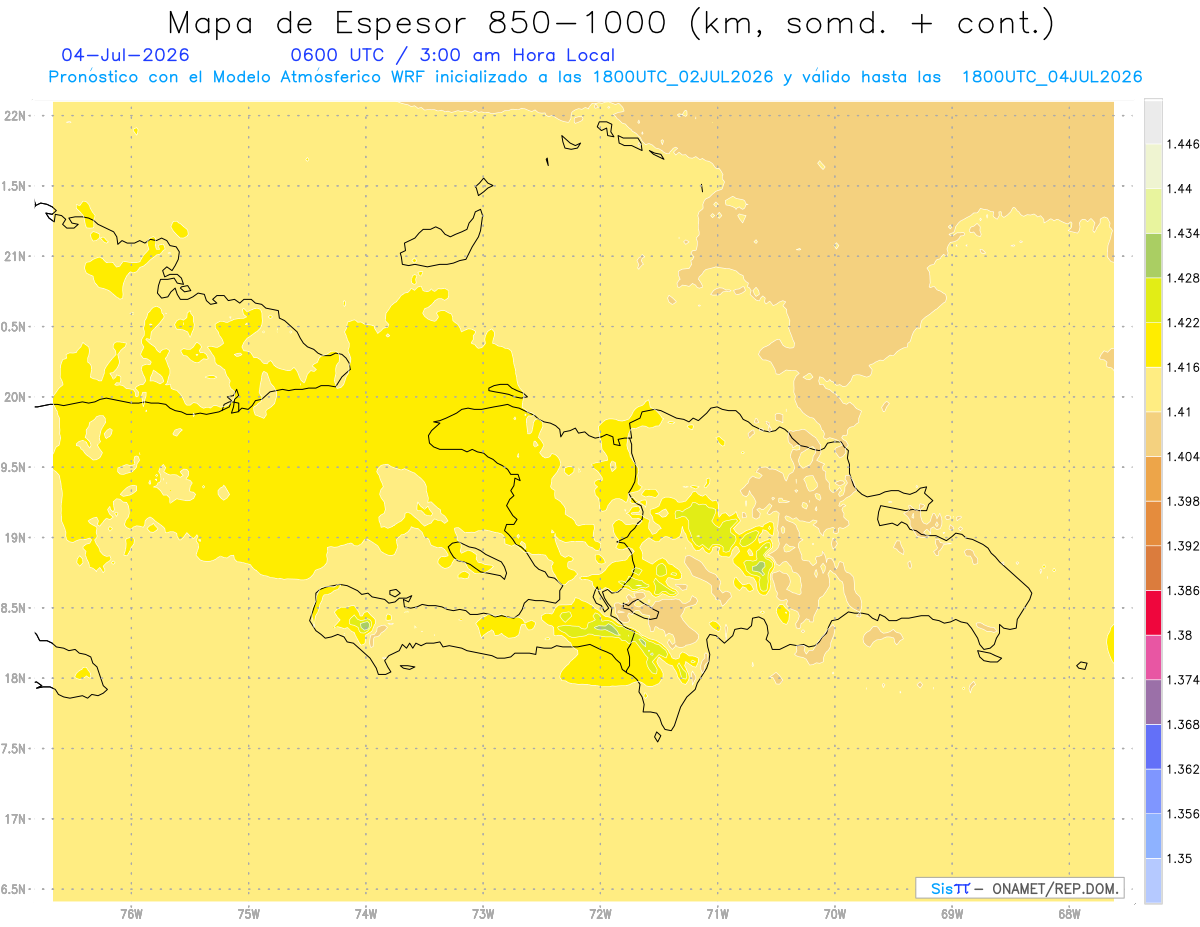Click the '8.5N' latitude label

pos(14,608)
